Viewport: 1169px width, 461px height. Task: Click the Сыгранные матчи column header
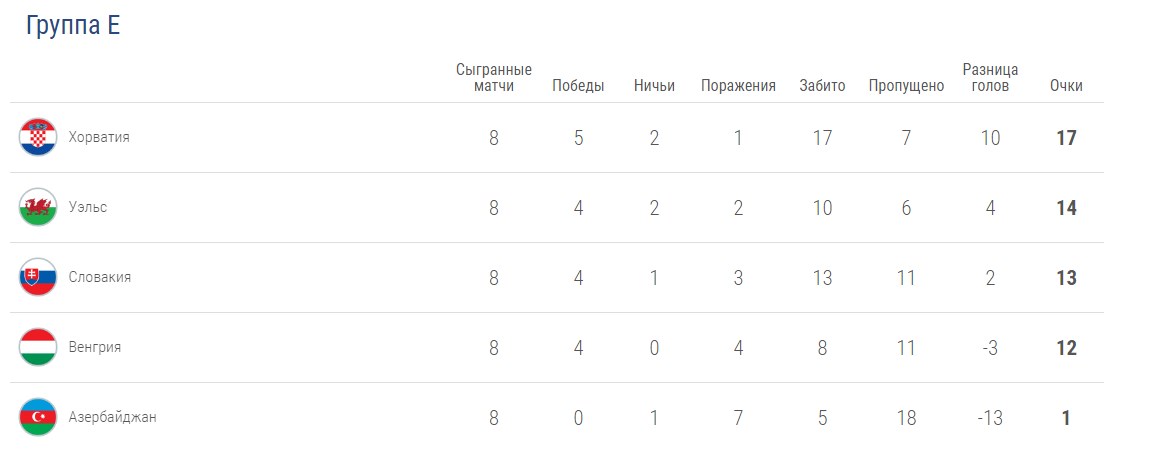[494, 77]
